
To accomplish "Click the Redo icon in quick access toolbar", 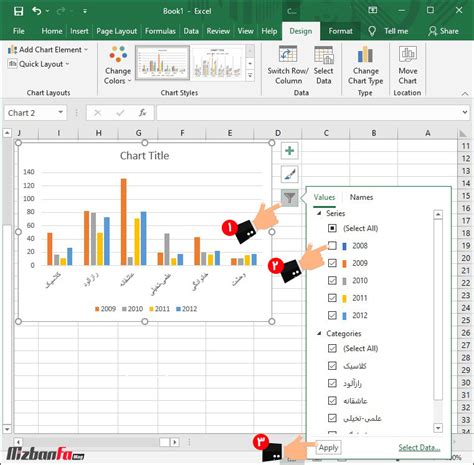I will 60,11.
